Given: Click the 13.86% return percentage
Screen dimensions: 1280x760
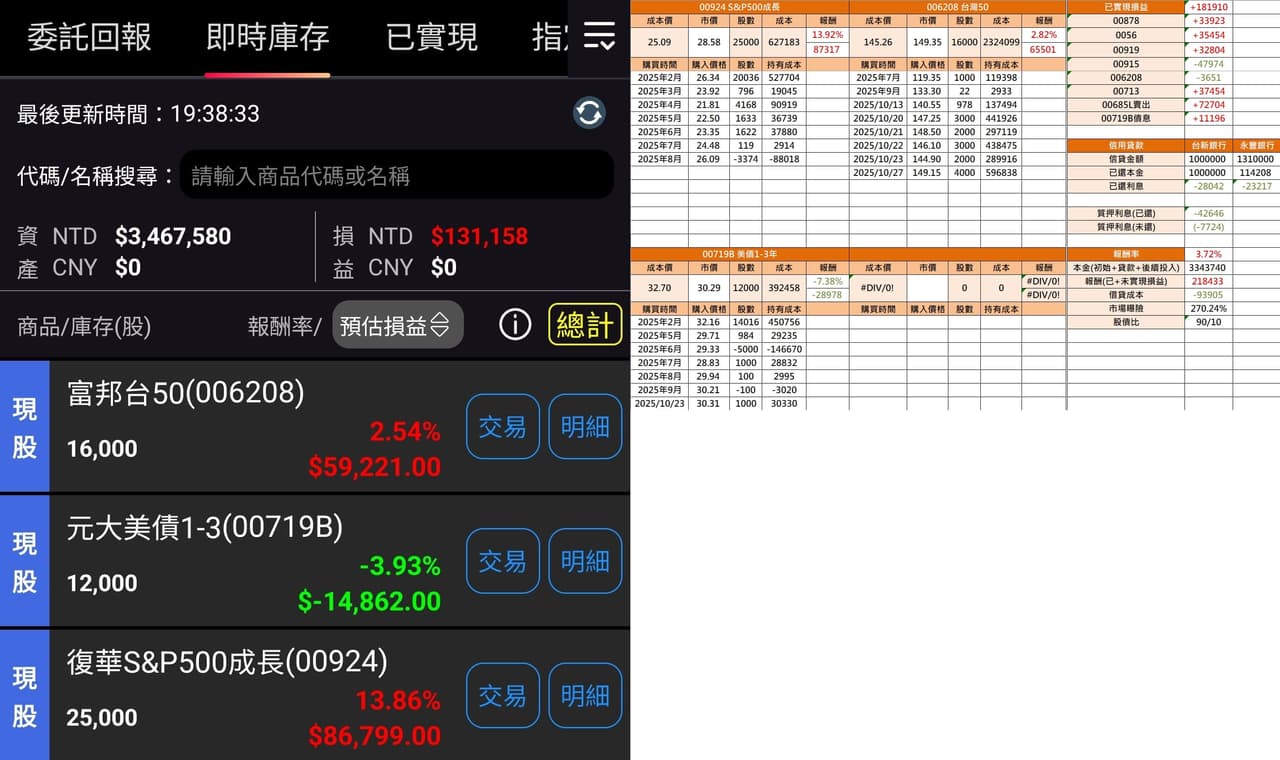Looking at the screenshot, I should [398, 699].
